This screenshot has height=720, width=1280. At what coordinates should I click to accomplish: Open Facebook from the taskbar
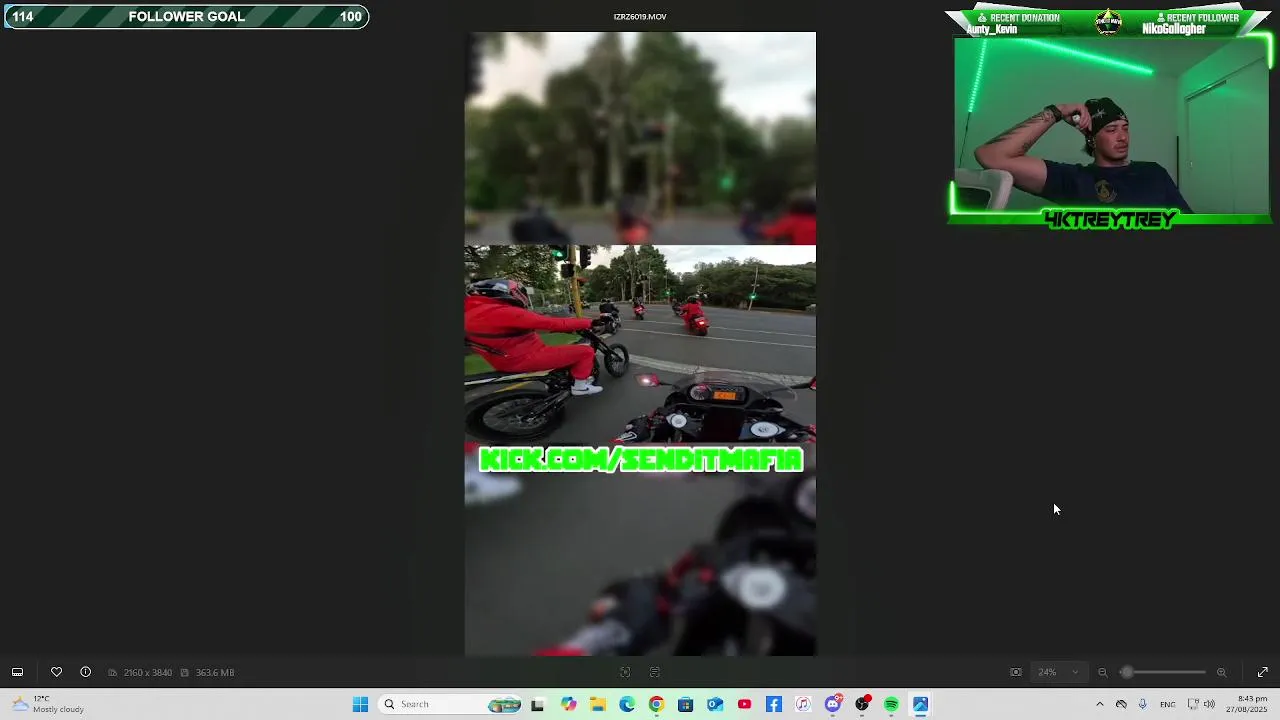pyautogui.click(x=774, y=704)
